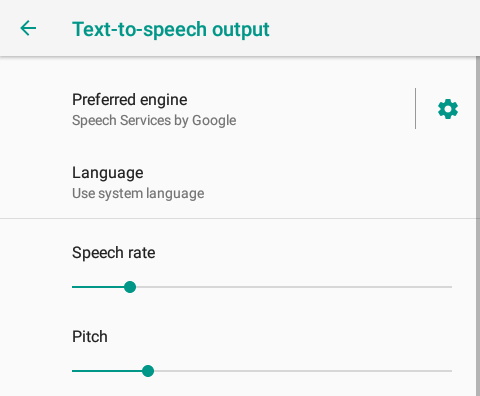Go back using the left arrow icon
This screenshot has width=480, height=396.
(x=28, y=28)
